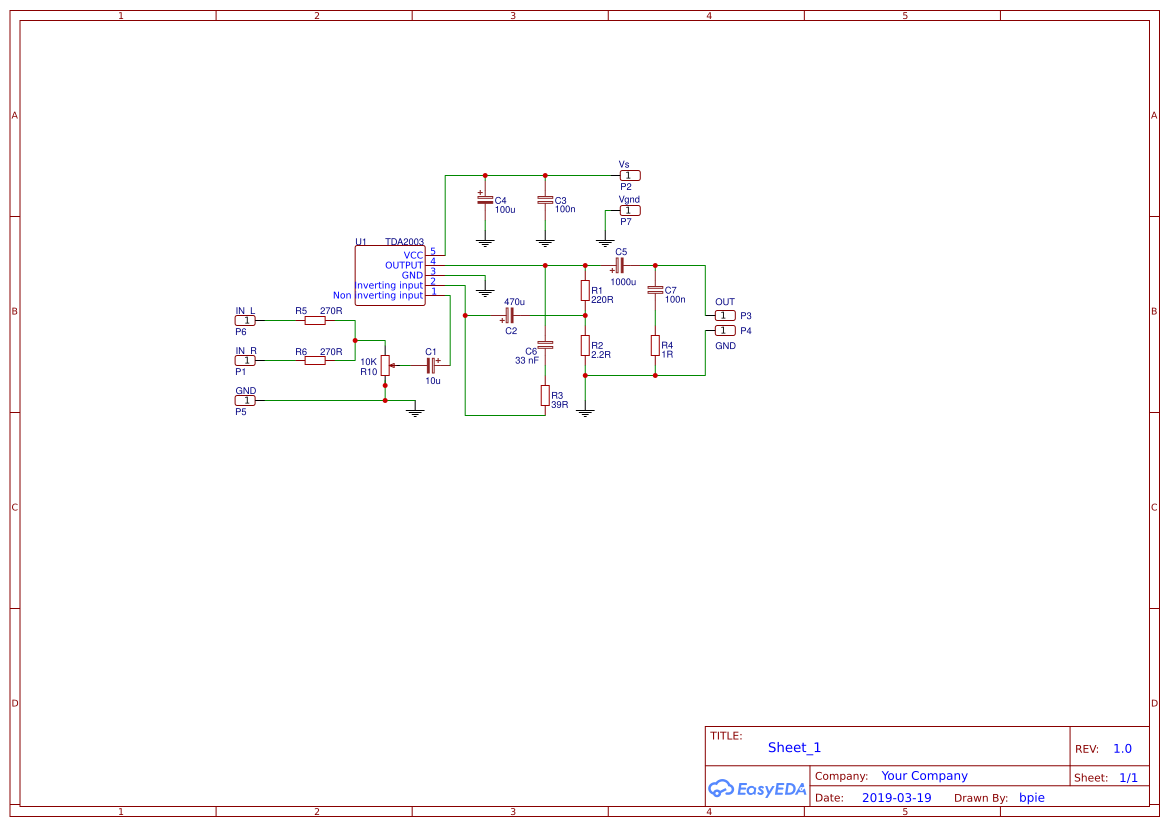The image size is (1171, 827).
Task: Select resistor R1 220R in feedback network
Action: tap(585, 288)
